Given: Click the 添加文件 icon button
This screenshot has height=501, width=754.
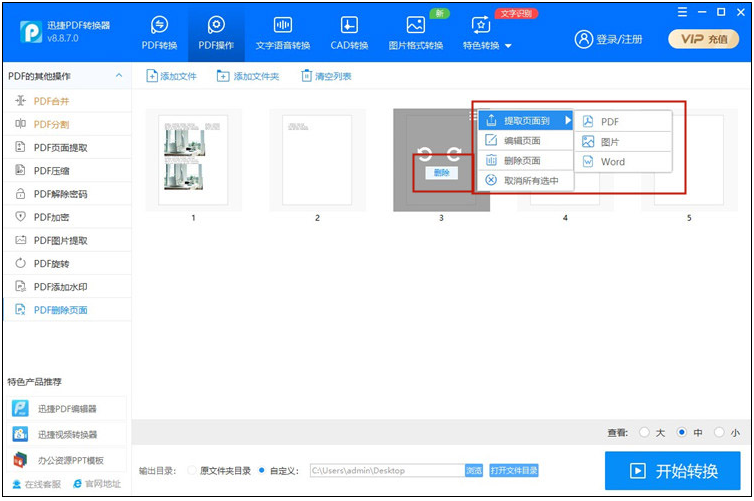Looking at the screenshot, I should click(x=152, y=76).
